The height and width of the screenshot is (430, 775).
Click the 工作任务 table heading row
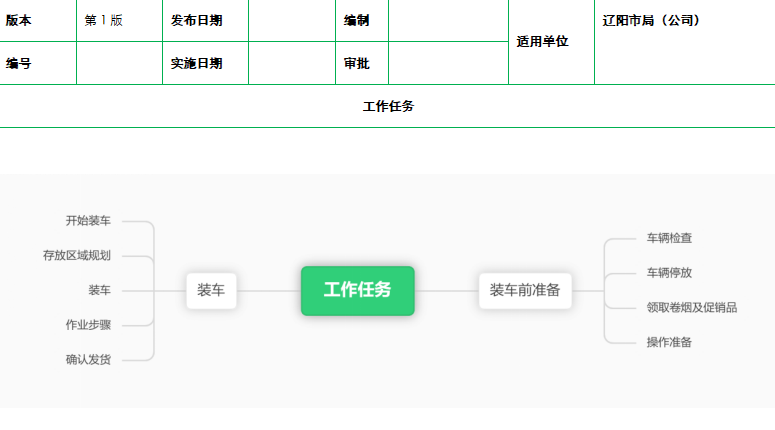click(x=388, y=106)
